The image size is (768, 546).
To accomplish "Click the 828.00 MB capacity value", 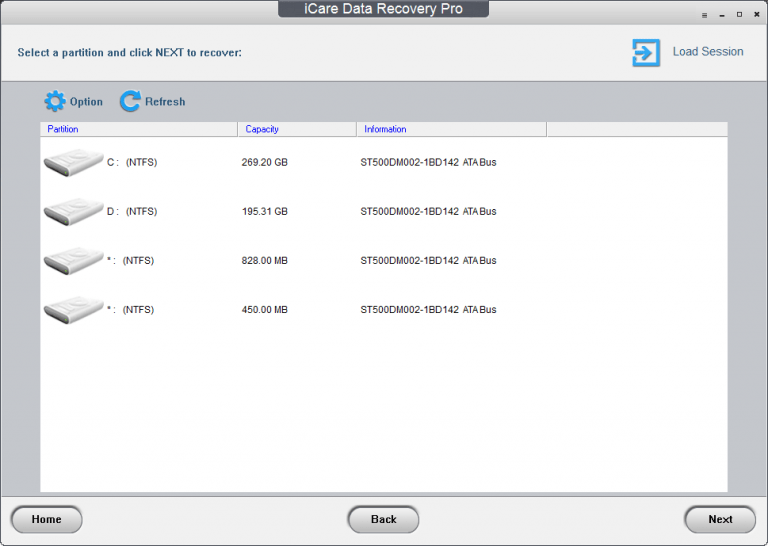I will tap(264, 261).
